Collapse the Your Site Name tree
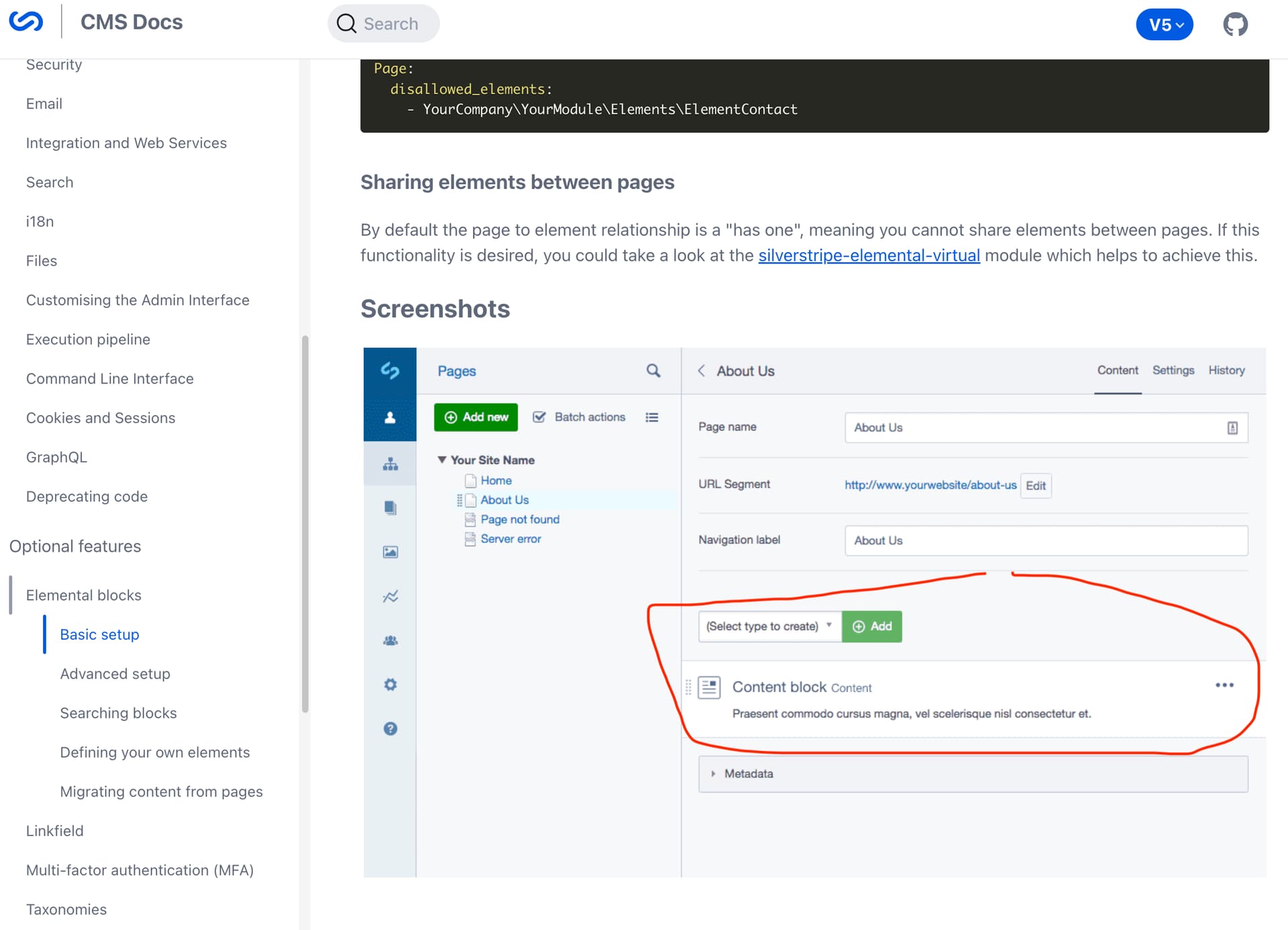Image resolution: width=1288 pixels, height=930 pixels. (x=442, y=460)
